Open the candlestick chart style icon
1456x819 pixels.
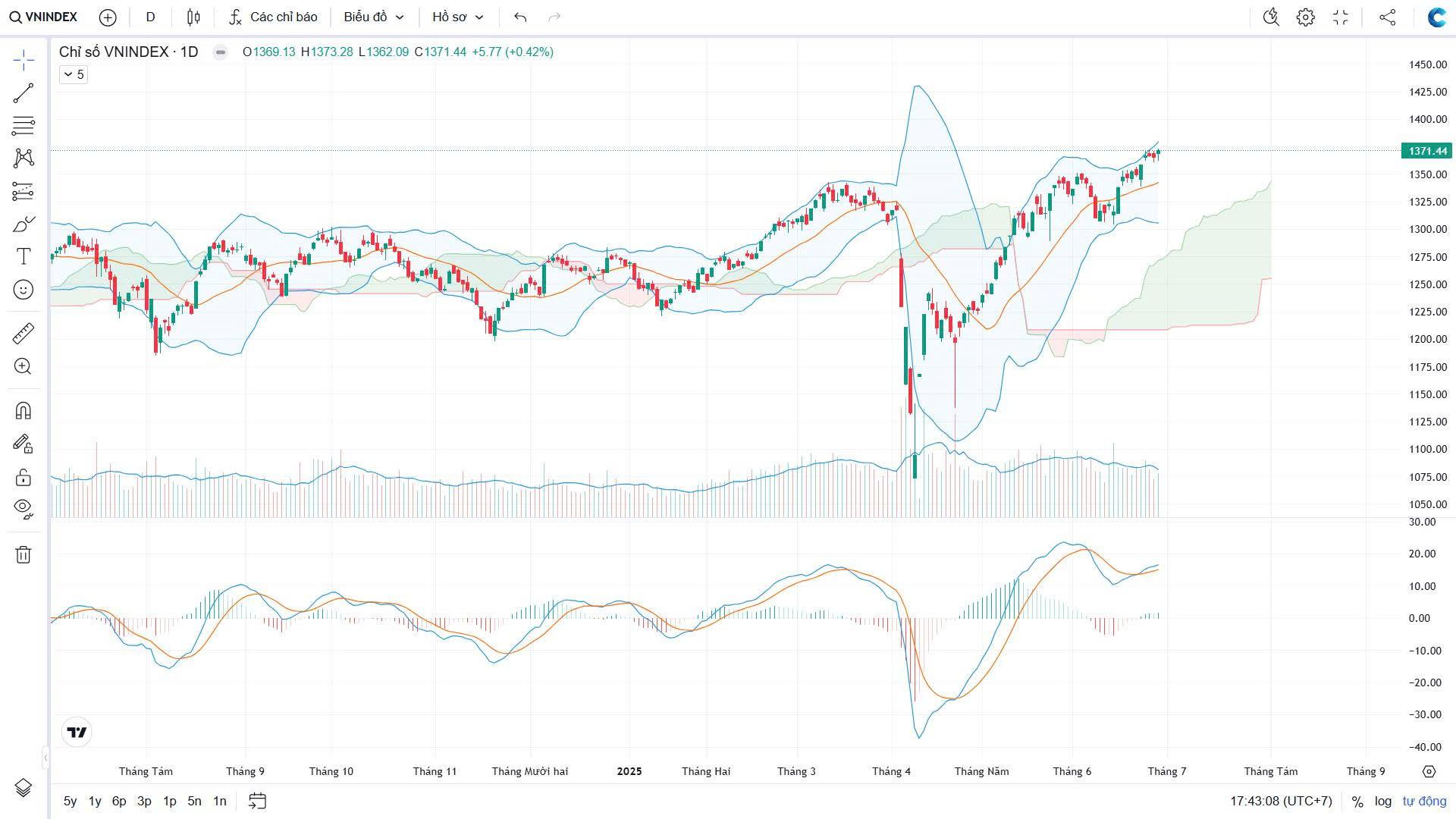click(x=193, y=17)
